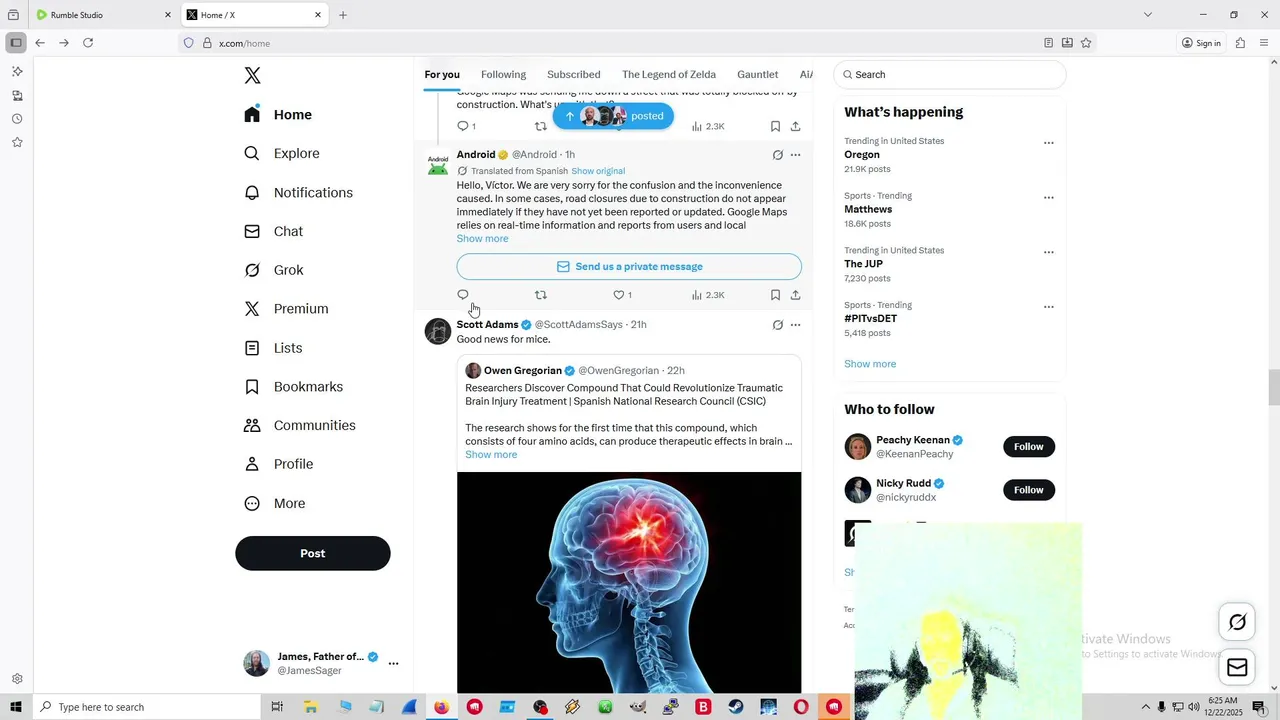Open a new browser tab
This screenshot has width=1280, height=720.
tap(343, 15)
